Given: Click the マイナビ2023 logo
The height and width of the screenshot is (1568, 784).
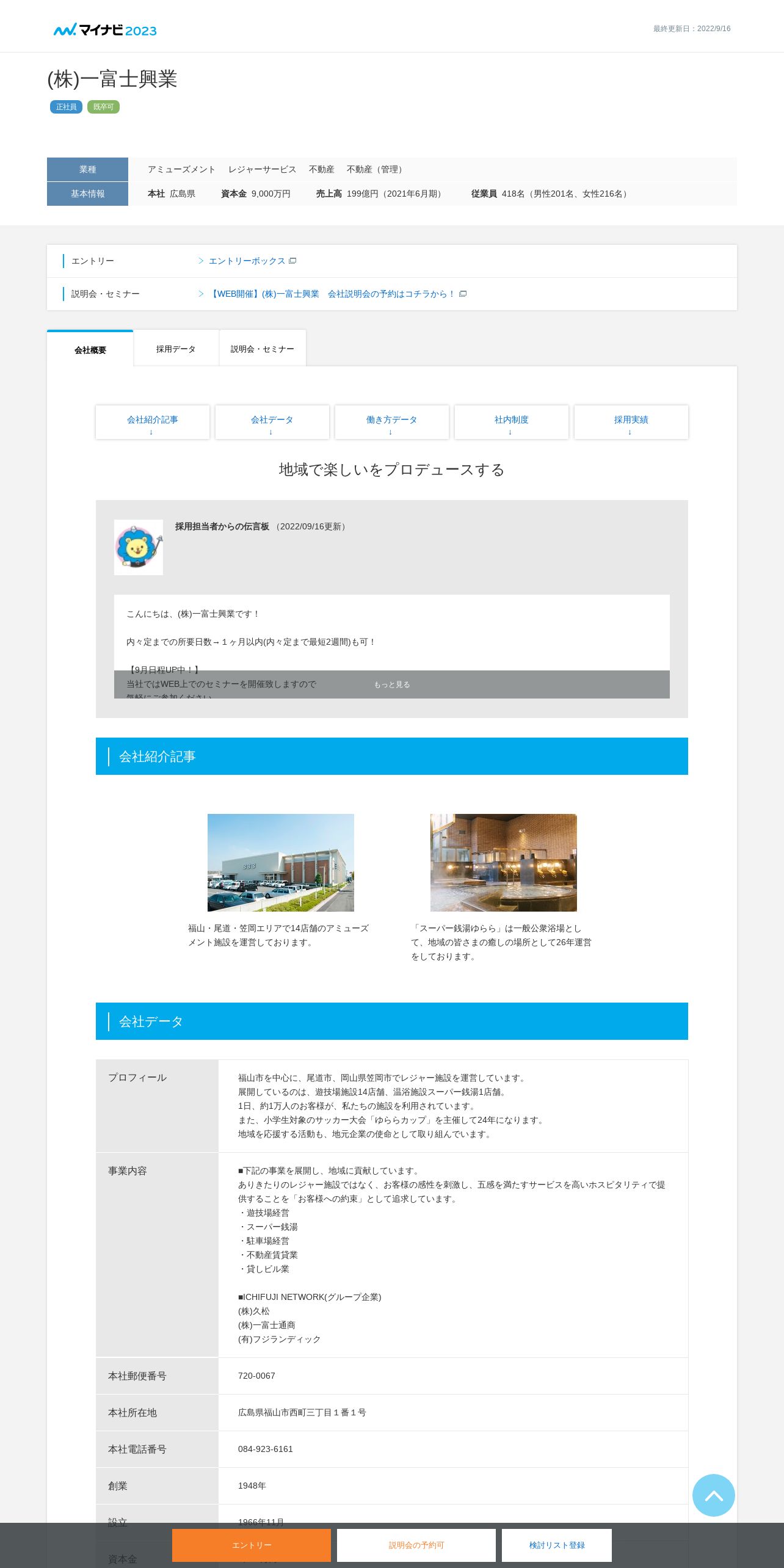Looking at the screenshot, I should pyautogui.click(x=105, y=29).
